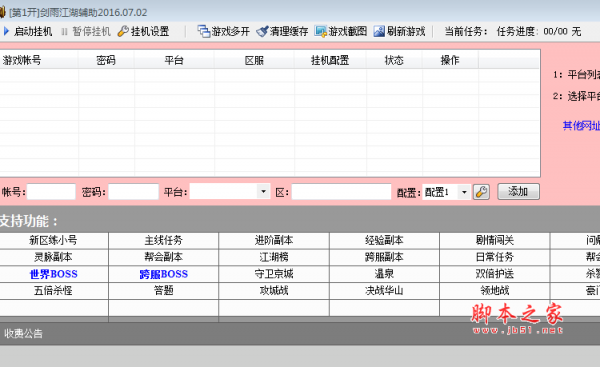600x367 pixels.
Task: Click the 答题 cell
Action: [x=164, y=290]
